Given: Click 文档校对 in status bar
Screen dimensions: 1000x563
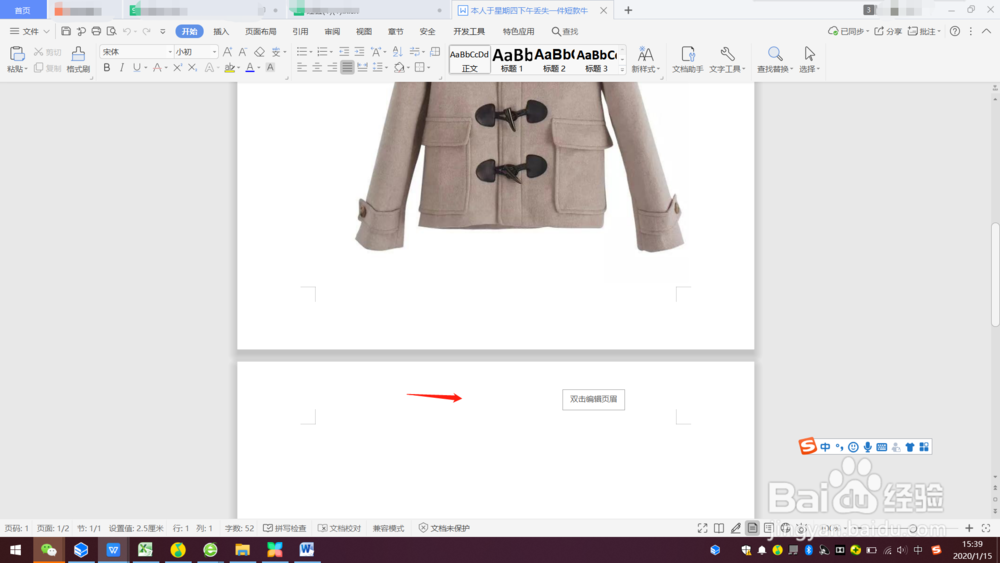Looking at the screenshot, I should click(x=339, y=528).
